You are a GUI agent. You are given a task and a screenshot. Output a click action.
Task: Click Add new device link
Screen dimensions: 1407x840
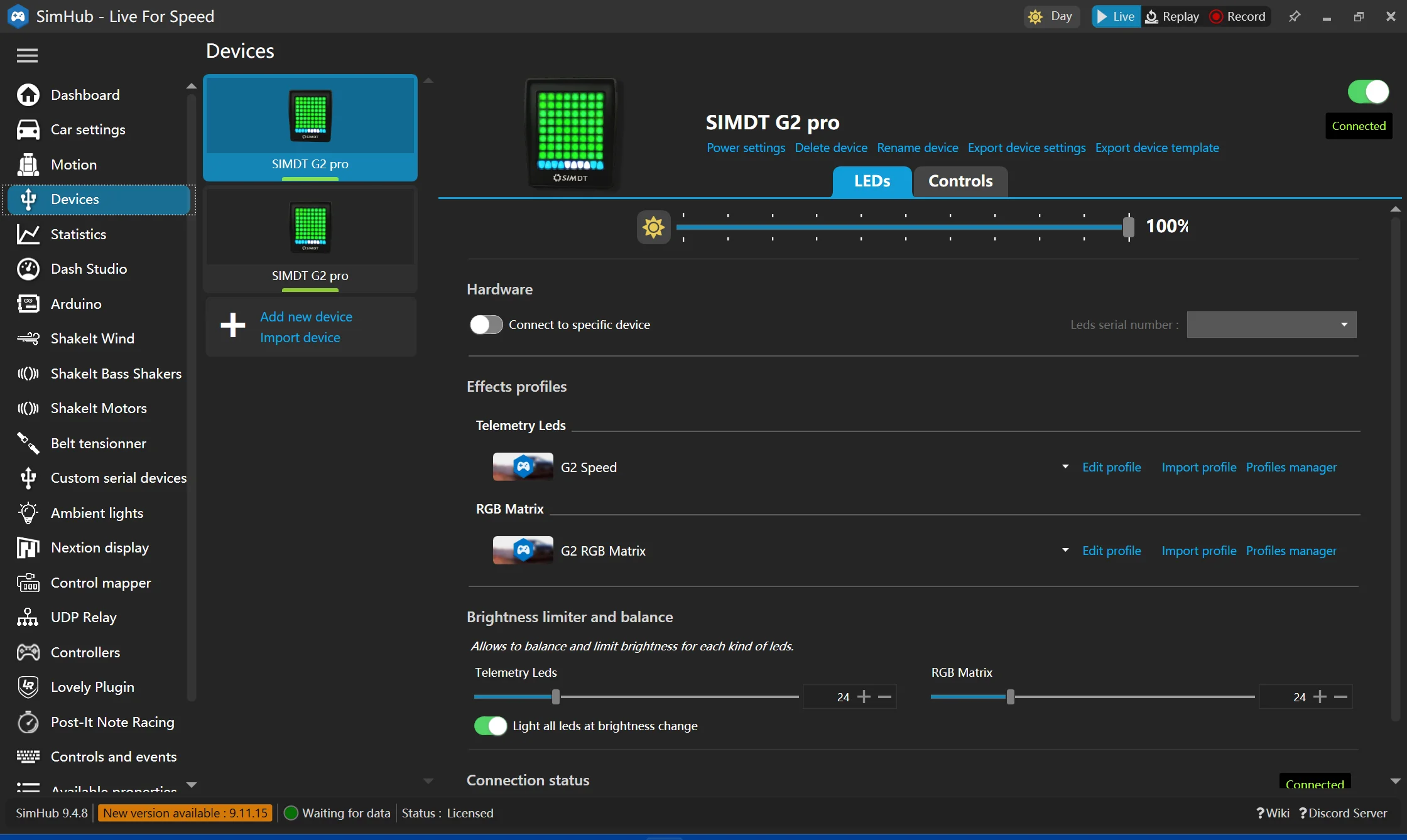[307, 316]
